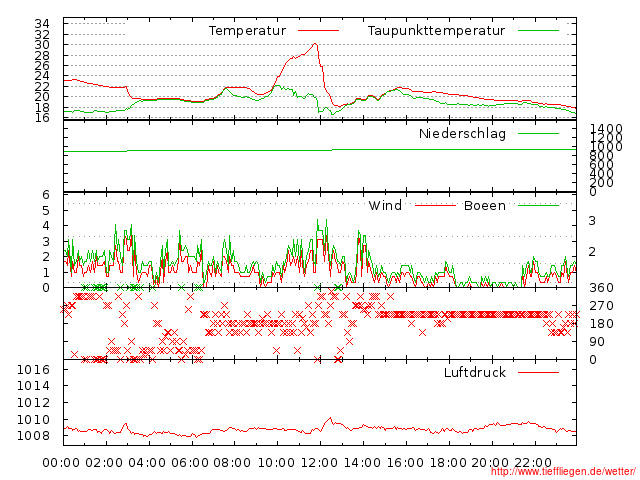Image resolution: width=640 pixels, height=480 pixels.
Task: Click the 180 wind direction axis value
Action: (x=601, y=324)
